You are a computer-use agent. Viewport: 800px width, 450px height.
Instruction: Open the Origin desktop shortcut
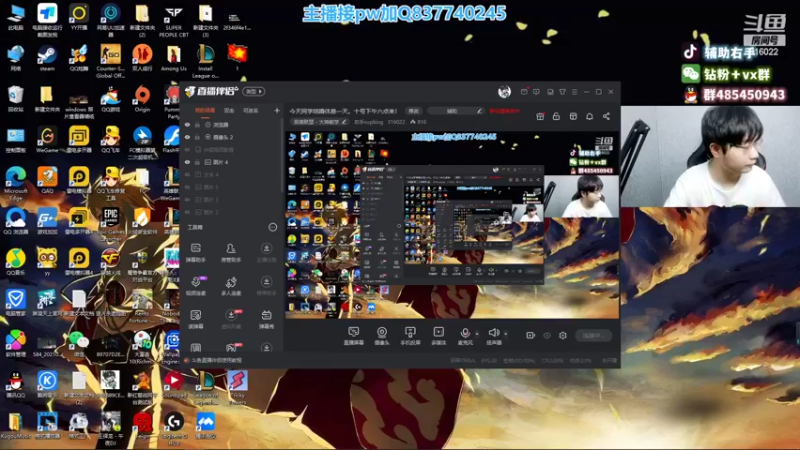pyautogui.click(x=142, y=99)
